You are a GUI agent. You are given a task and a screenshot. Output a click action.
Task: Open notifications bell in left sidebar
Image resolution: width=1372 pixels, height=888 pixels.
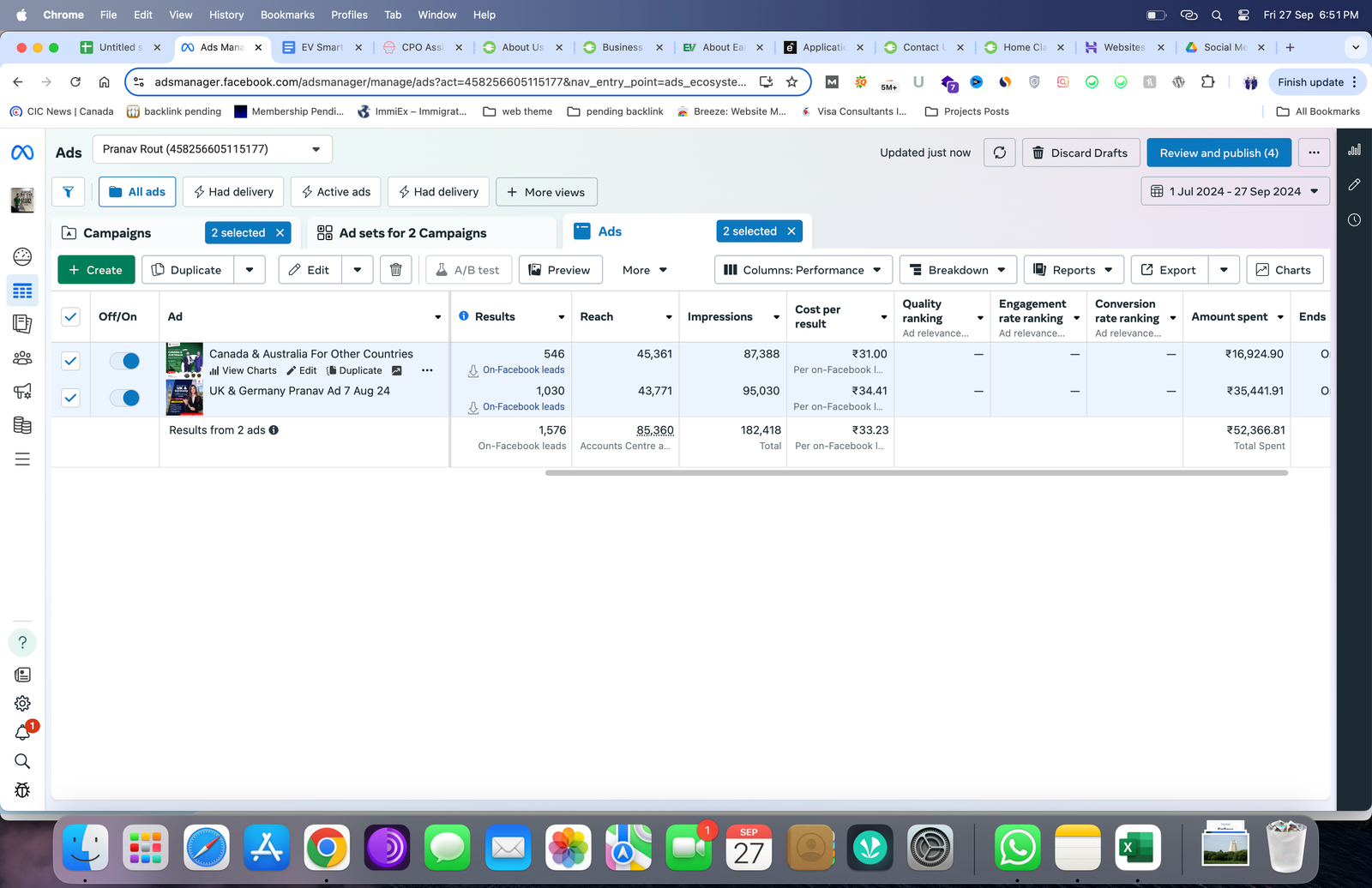coord(23,733)
